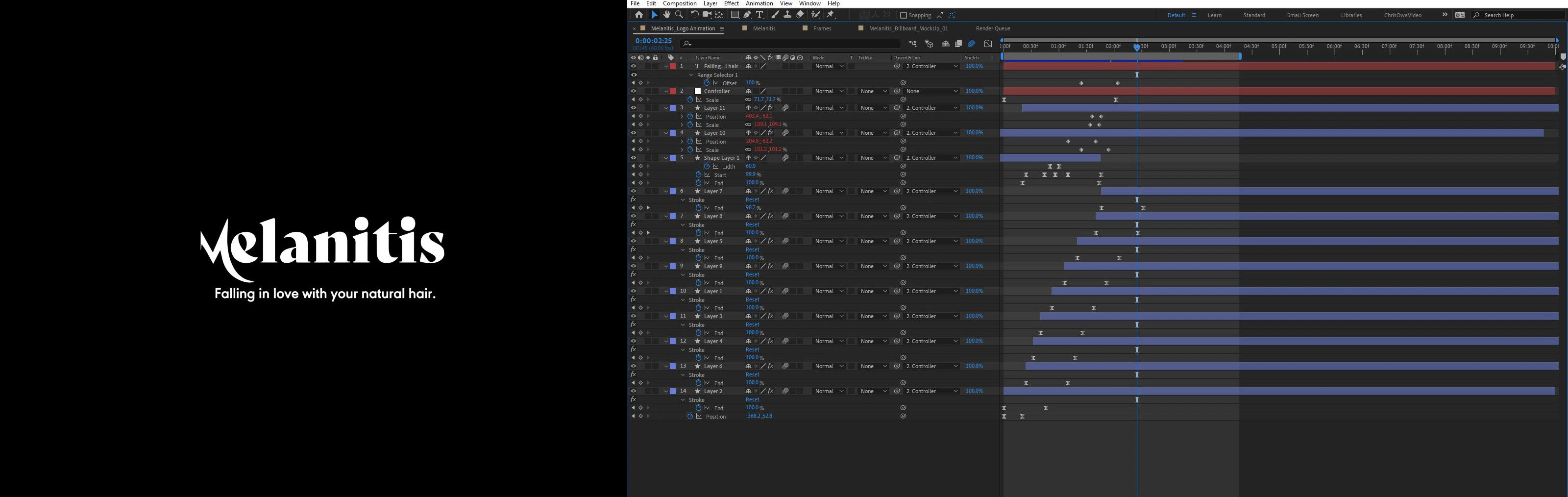Collapse Shape Layer 1 twirl arrow
Image resolution: width=1568 pixels, height=497 pixels.
[x=666, y=158]
